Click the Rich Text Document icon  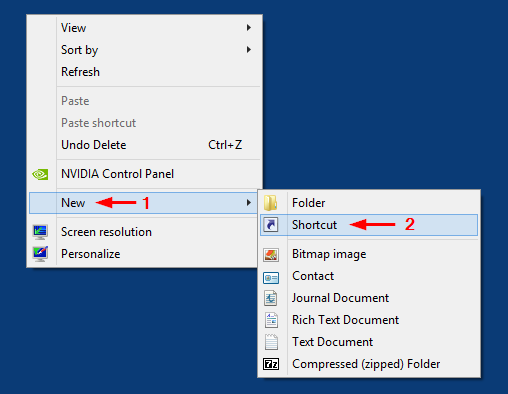pos(271,320)
